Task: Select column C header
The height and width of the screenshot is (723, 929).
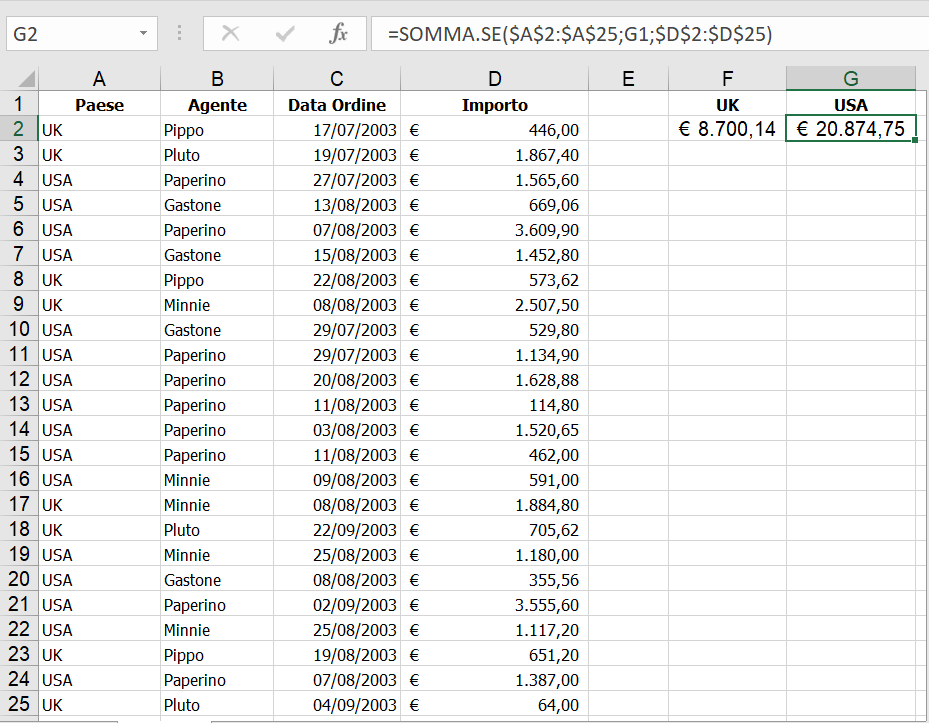Action: (337, 78)
